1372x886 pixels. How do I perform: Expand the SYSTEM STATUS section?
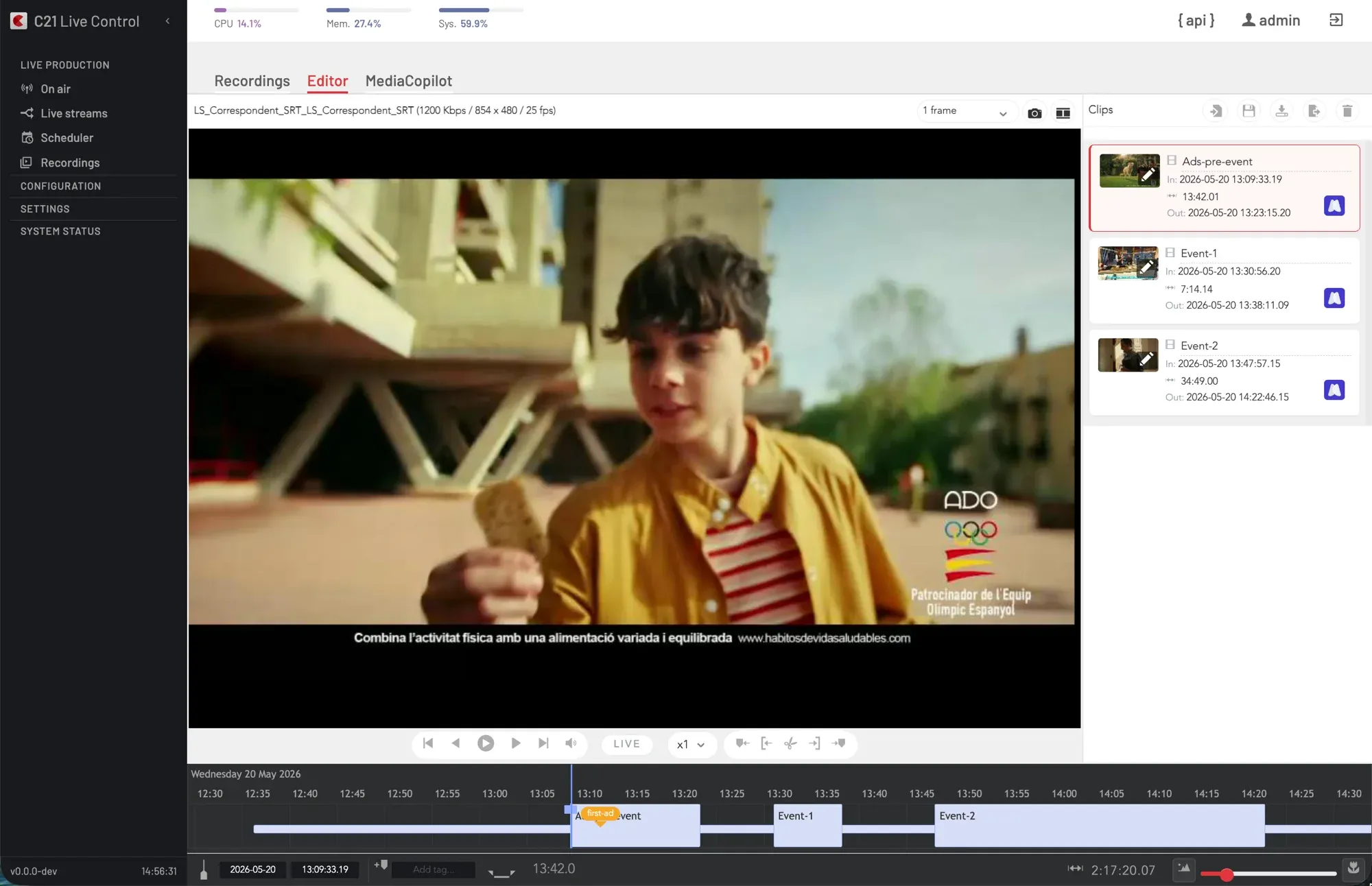pos(60,232)
